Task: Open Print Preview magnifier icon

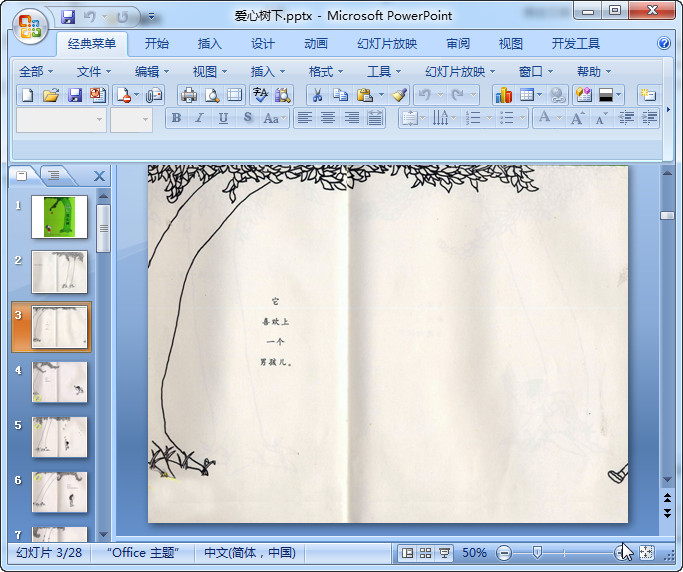Action: coord(212,95)
